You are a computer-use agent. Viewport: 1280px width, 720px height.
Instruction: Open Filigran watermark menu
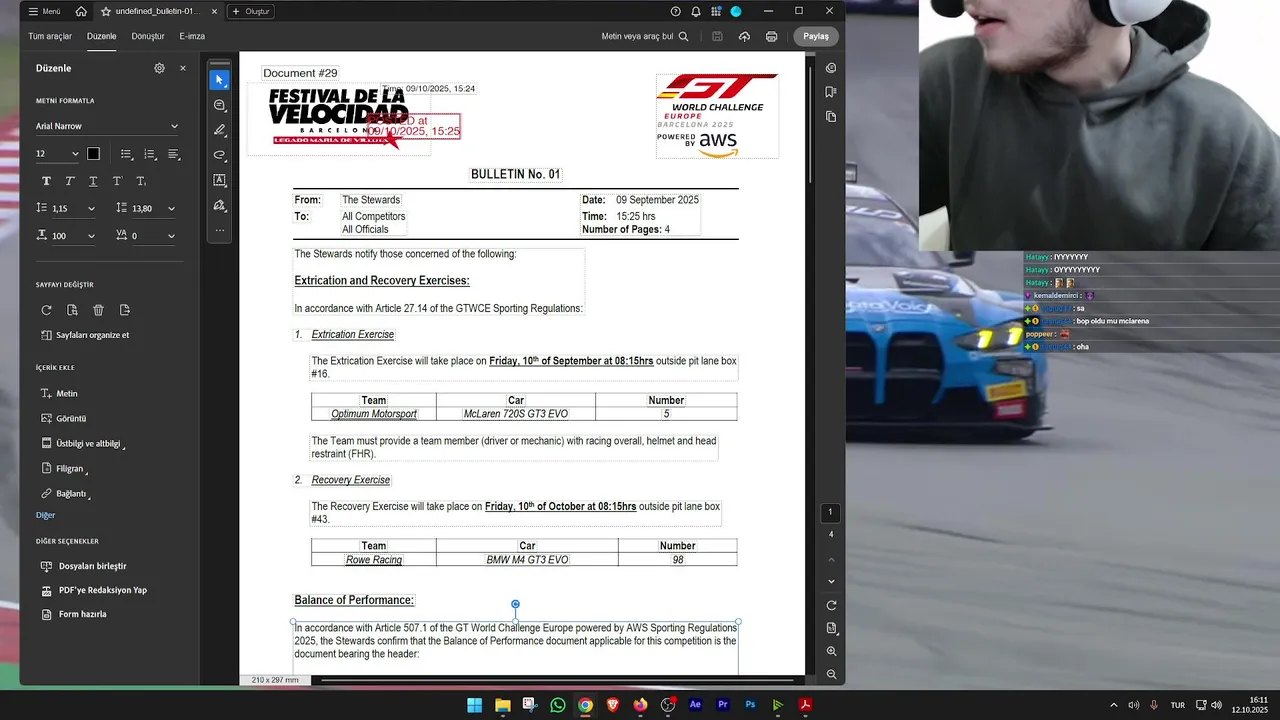[64, 469]
